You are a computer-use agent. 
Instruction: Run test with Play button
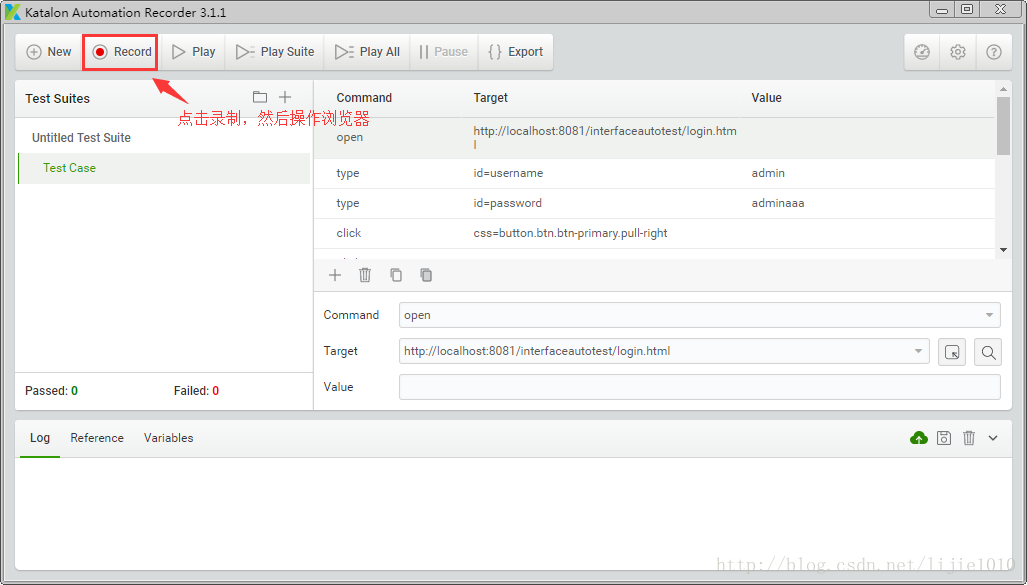193,52
